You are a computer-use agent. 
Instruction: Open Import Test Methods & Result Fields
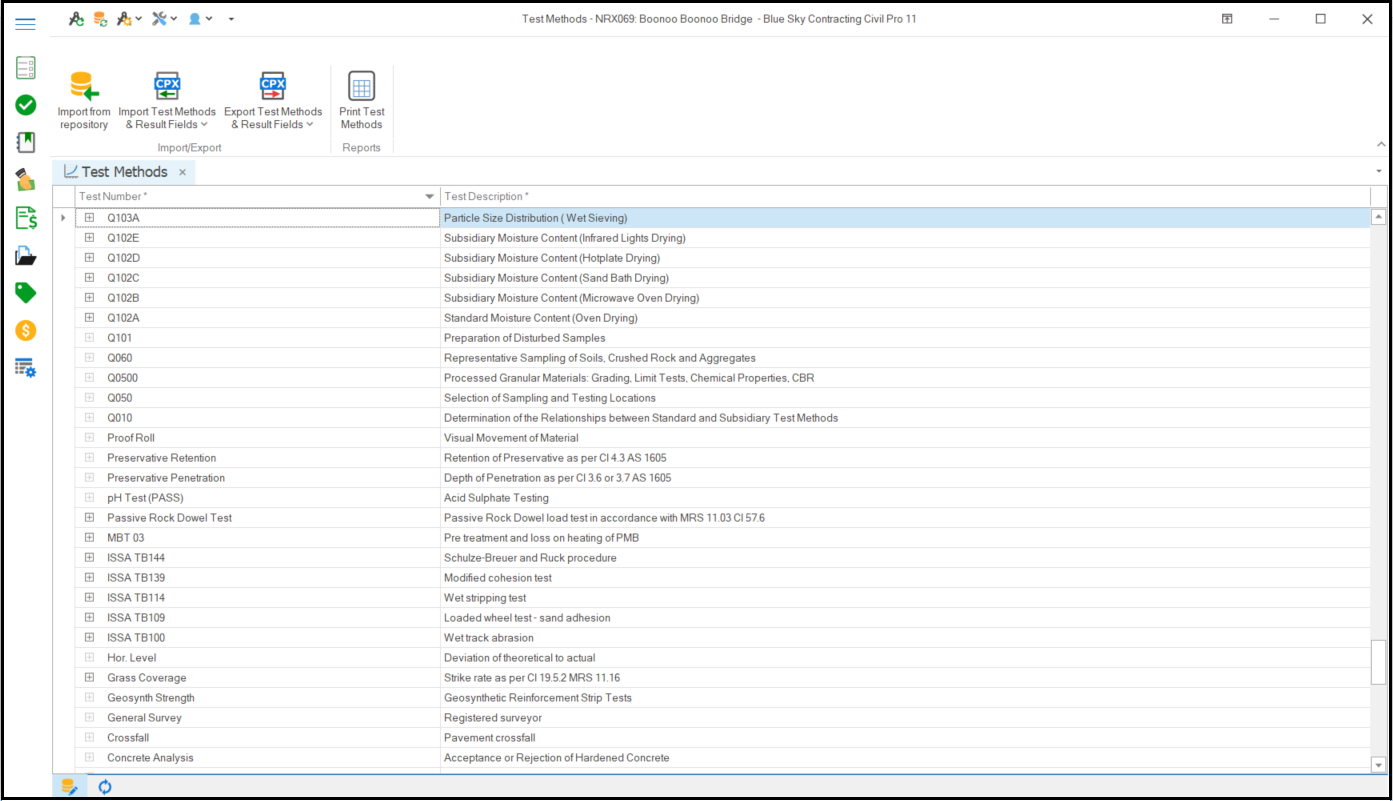tap(166, 87)
